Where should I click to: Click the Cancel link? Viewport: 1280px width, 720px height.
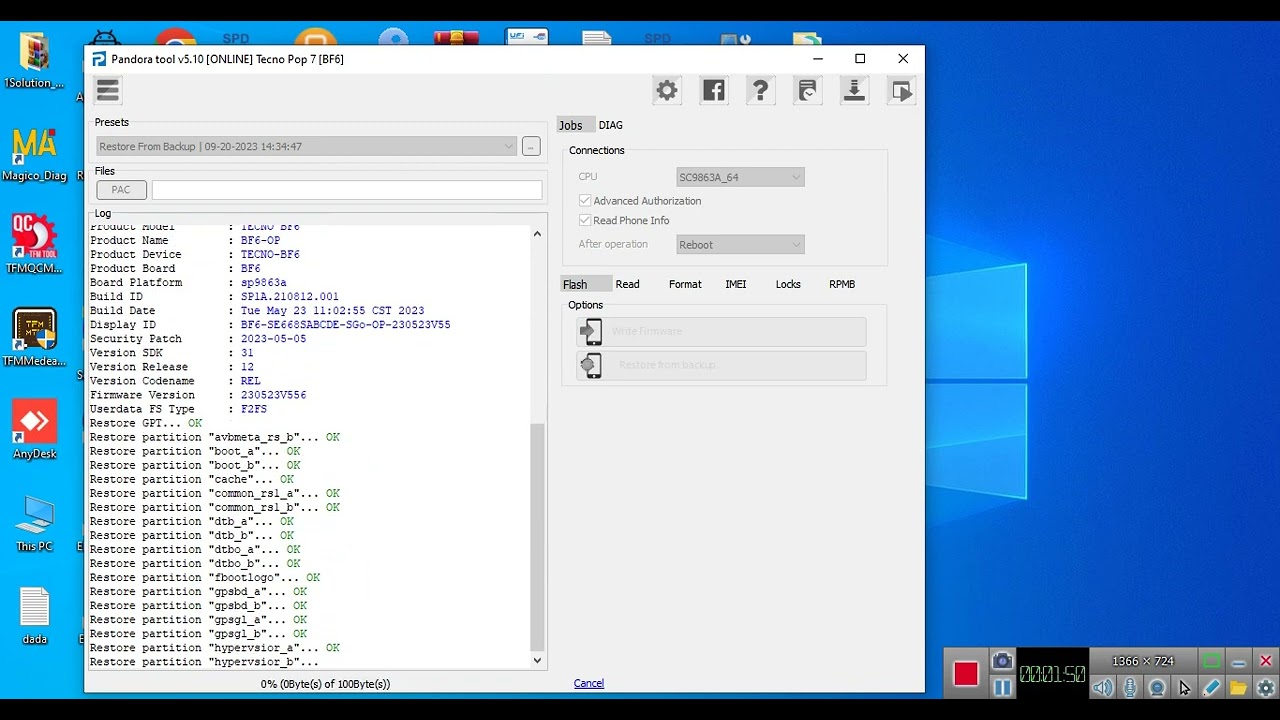[589, 683]
